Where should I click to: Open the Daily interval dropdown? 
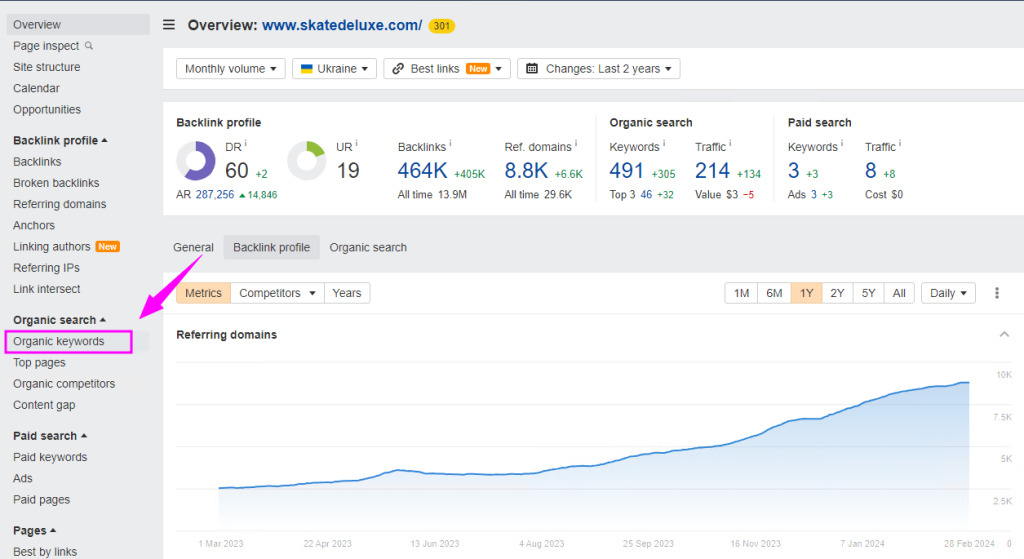(x=948, y=293)
